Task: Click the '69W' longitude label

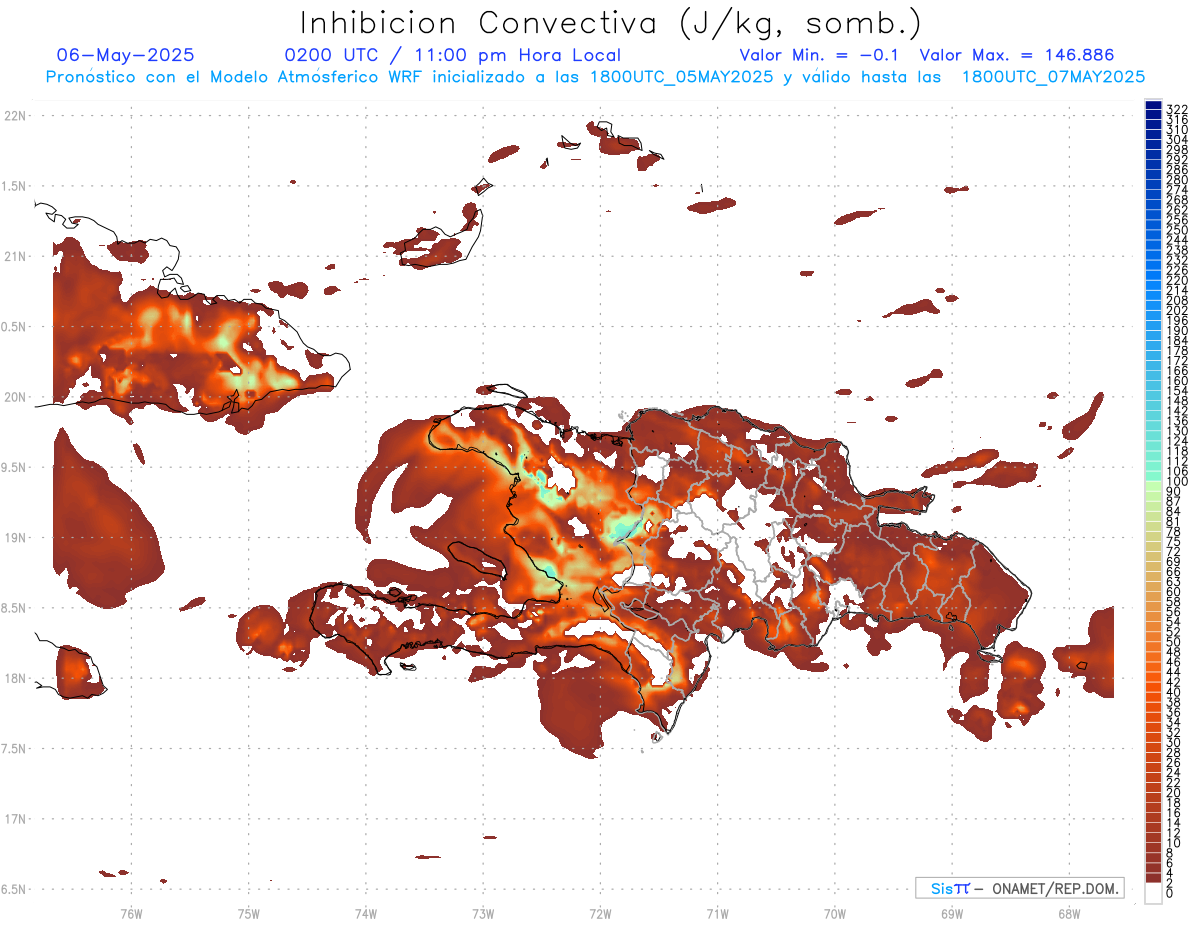Action: point(952,913)
